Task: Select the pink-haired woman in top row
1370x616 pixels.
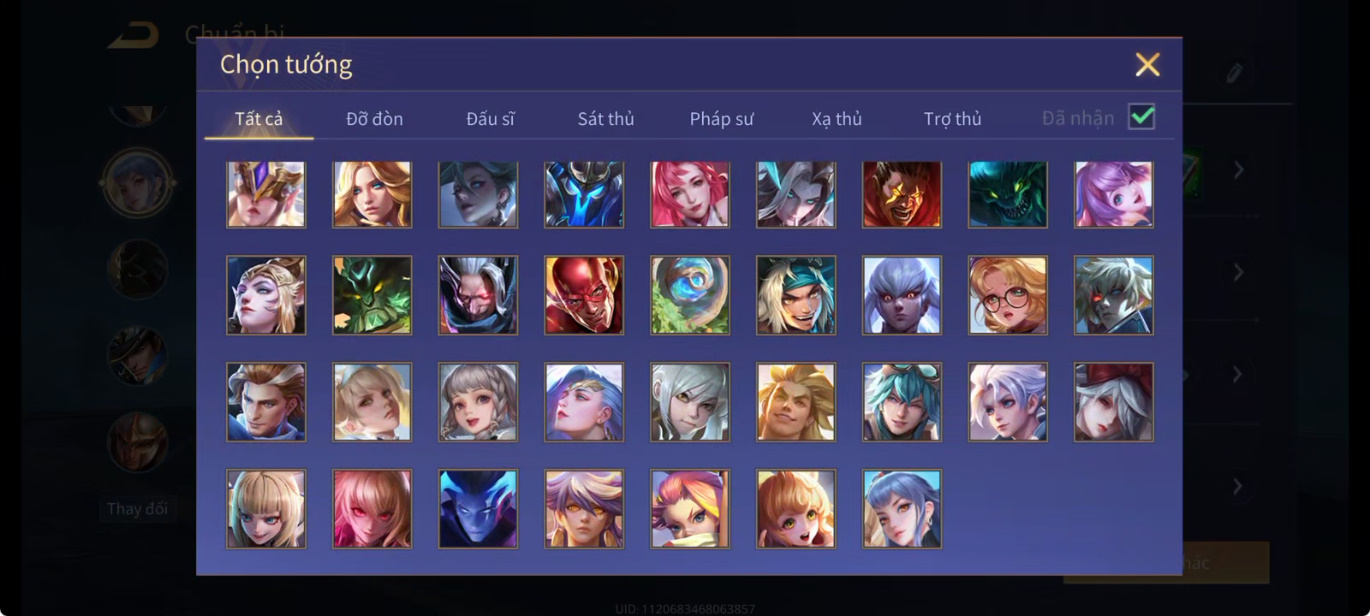Action: pyautogui.click(x=690, y=194)
